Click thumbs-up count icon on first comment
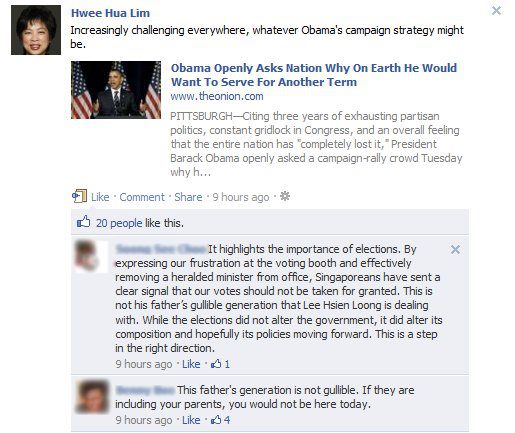This screenshot has height=433, width=515. pos(216,364)
